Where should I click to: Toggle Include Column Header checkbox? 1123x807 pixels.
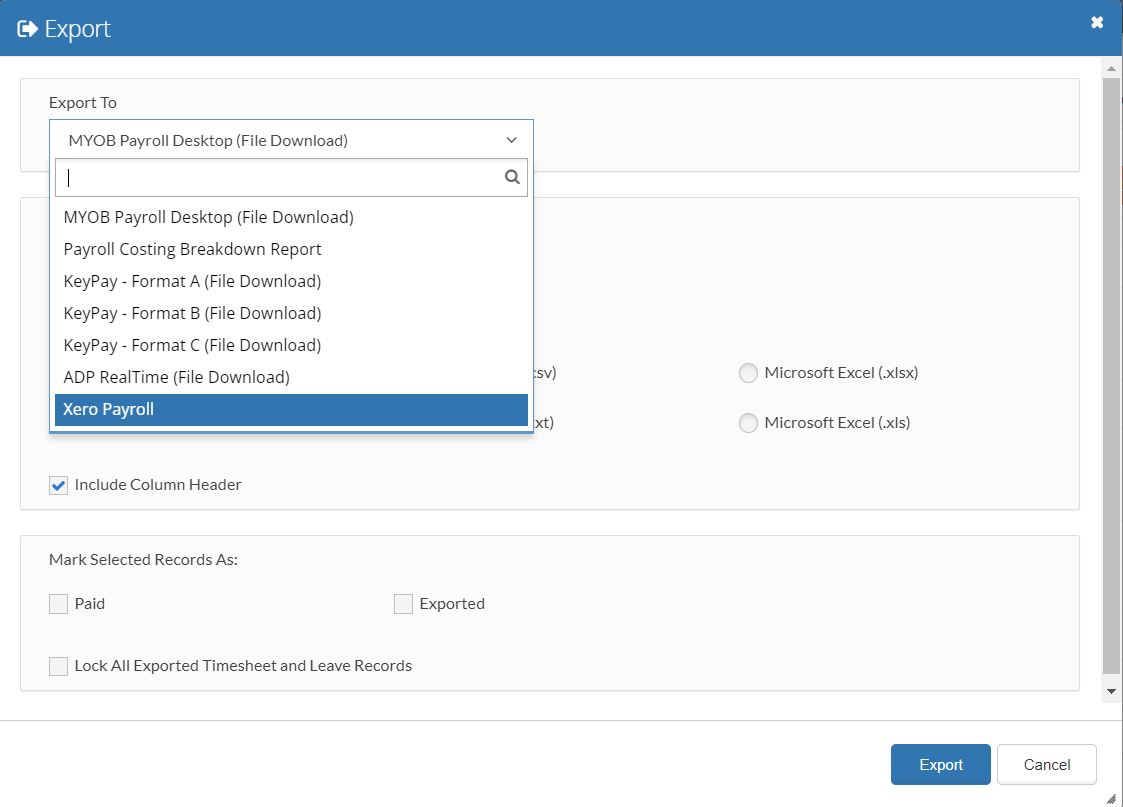pos(59,485)
